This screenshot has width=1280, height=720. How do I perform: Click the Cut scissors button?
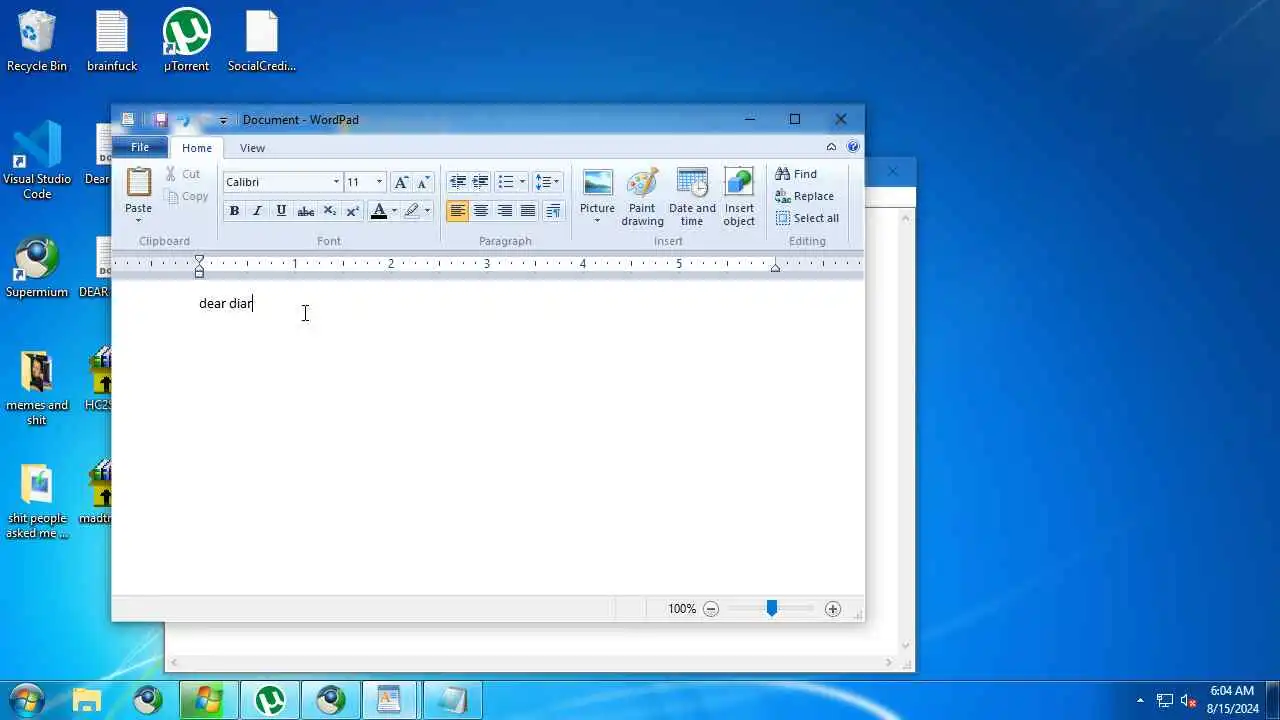click(183, 174)
